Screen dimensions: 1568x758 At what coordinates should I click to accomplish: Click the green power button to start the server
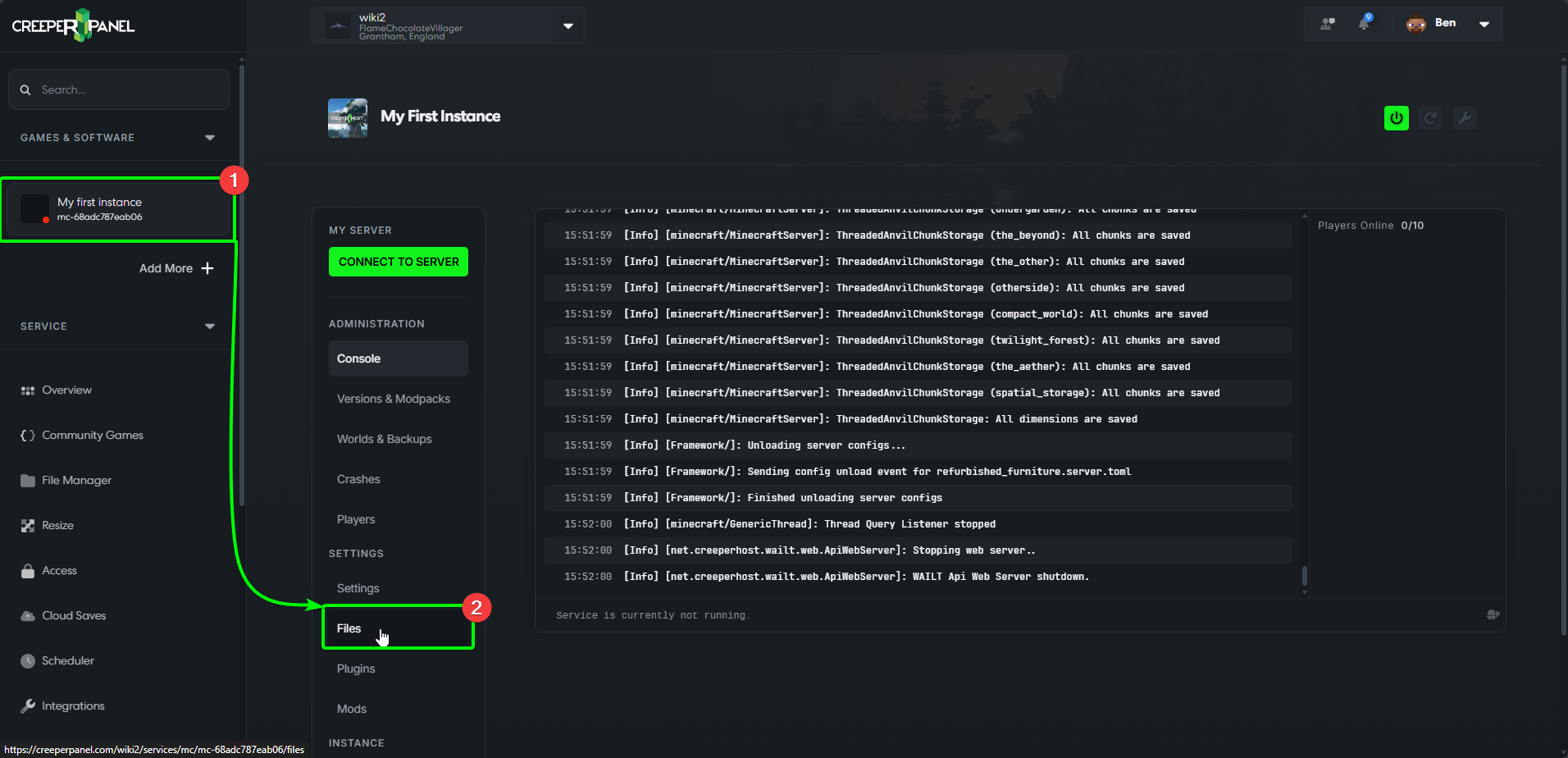[x=1396, y=118]
